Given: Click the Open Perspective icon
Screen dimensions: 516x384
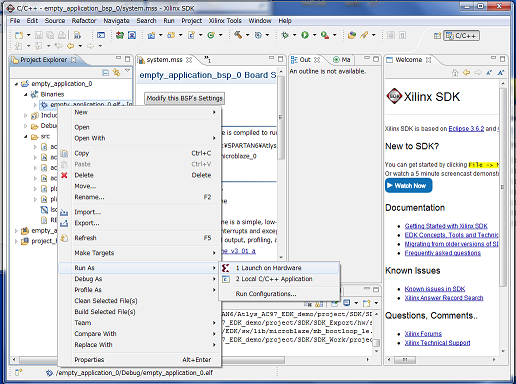Looking at the screenshot, I should pyautogui.click(x=437, y=36).
